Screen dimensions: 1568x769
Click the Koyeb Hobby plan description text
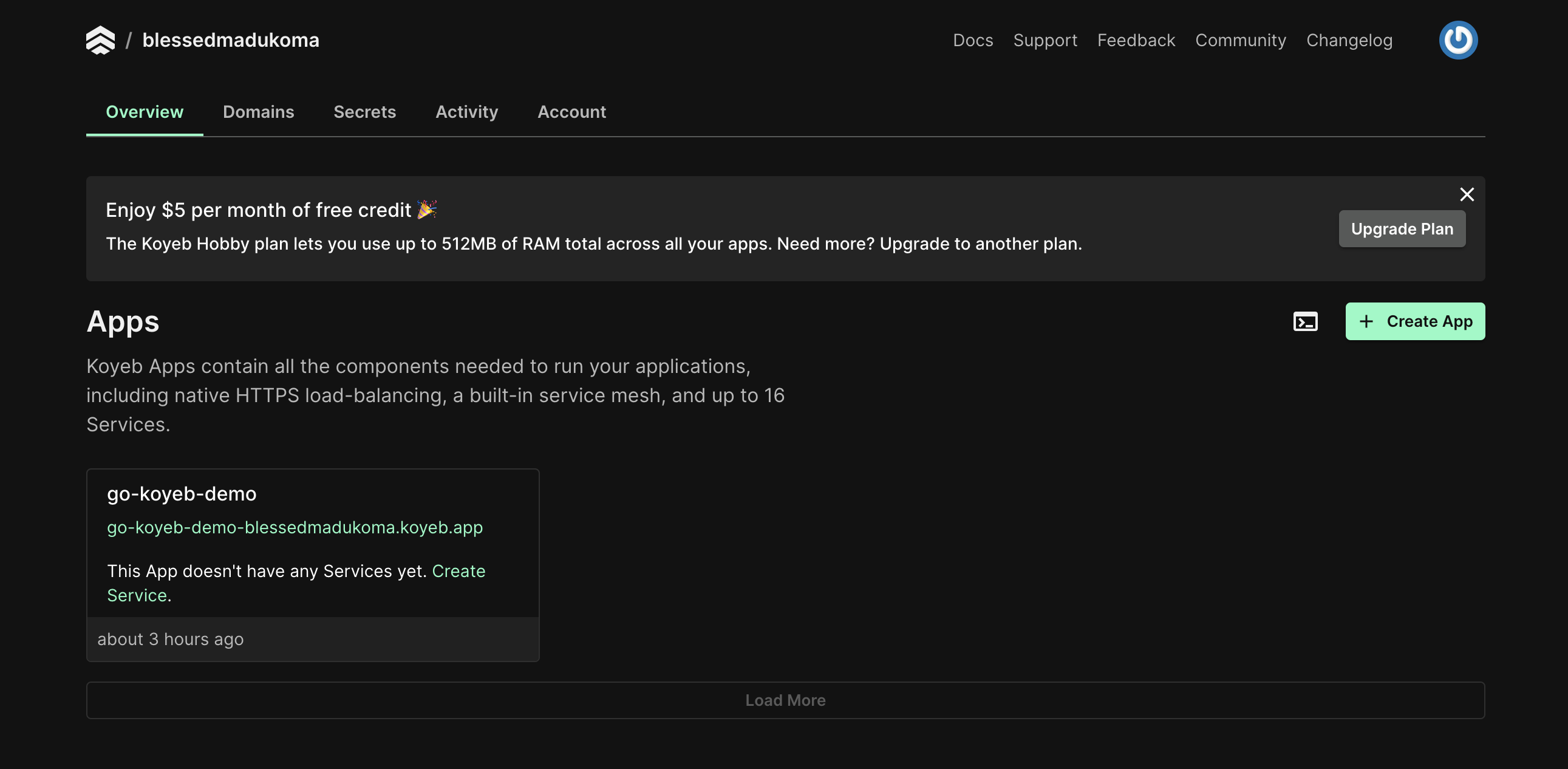[x=593, y=244]
